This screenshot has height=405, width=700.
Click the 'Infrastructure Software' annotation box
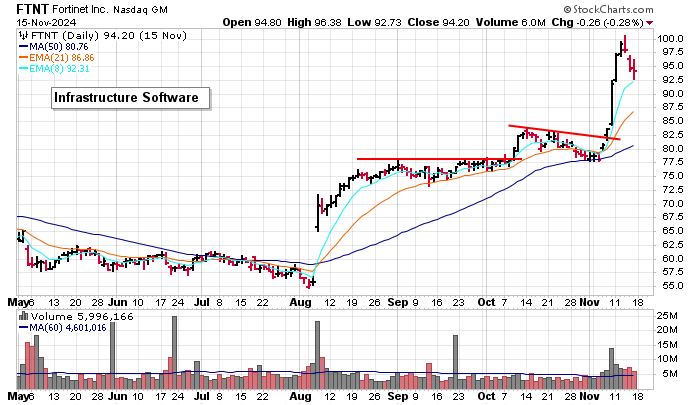pos(130,98)
